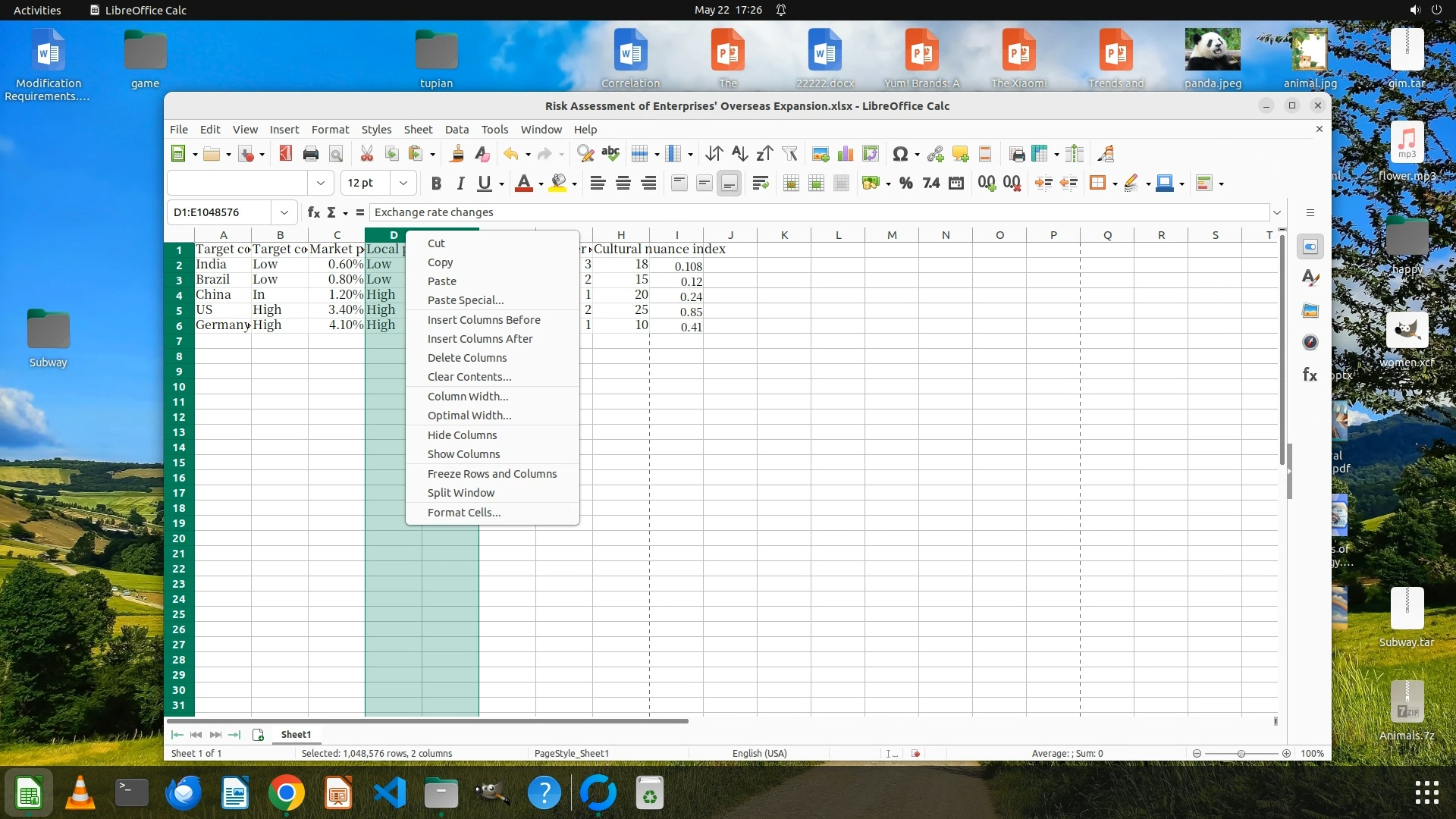Expand the Name Box dropdown
1456x819 pixels.
pyautogui.click(x=284, y=212)
